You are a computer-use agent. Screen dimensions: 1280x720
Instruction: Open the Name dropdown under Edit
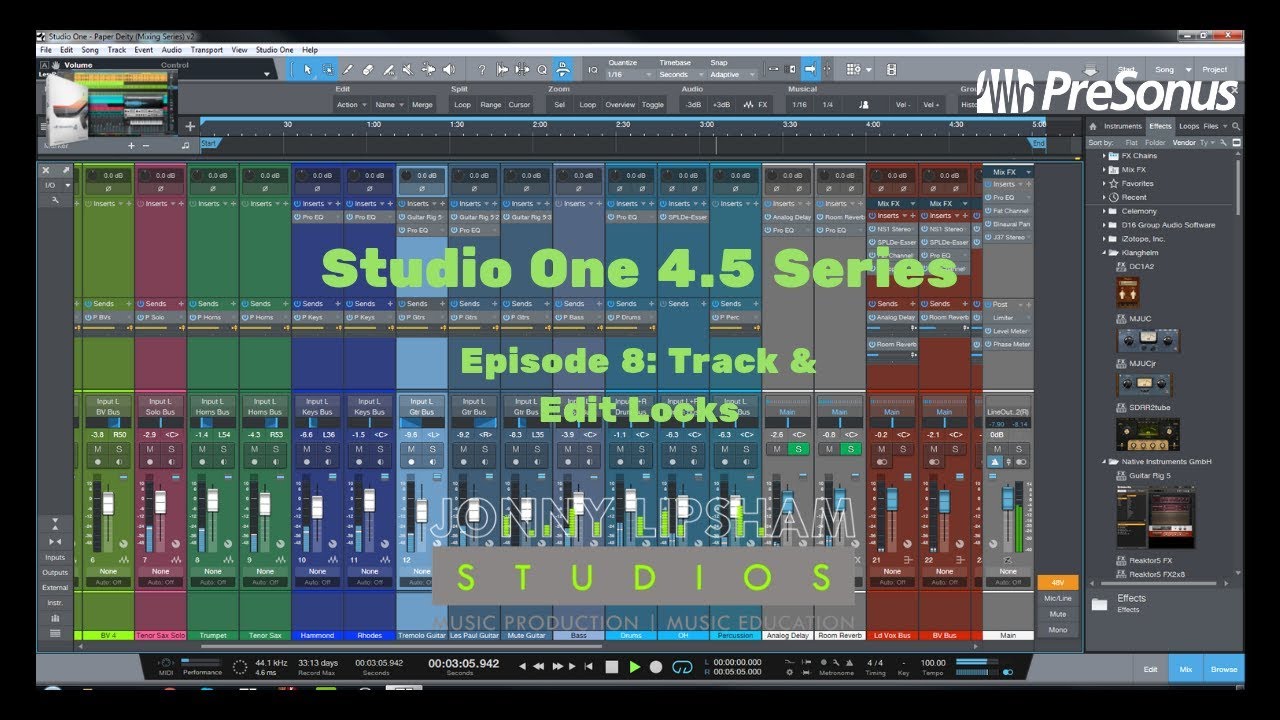coord(388,104)
